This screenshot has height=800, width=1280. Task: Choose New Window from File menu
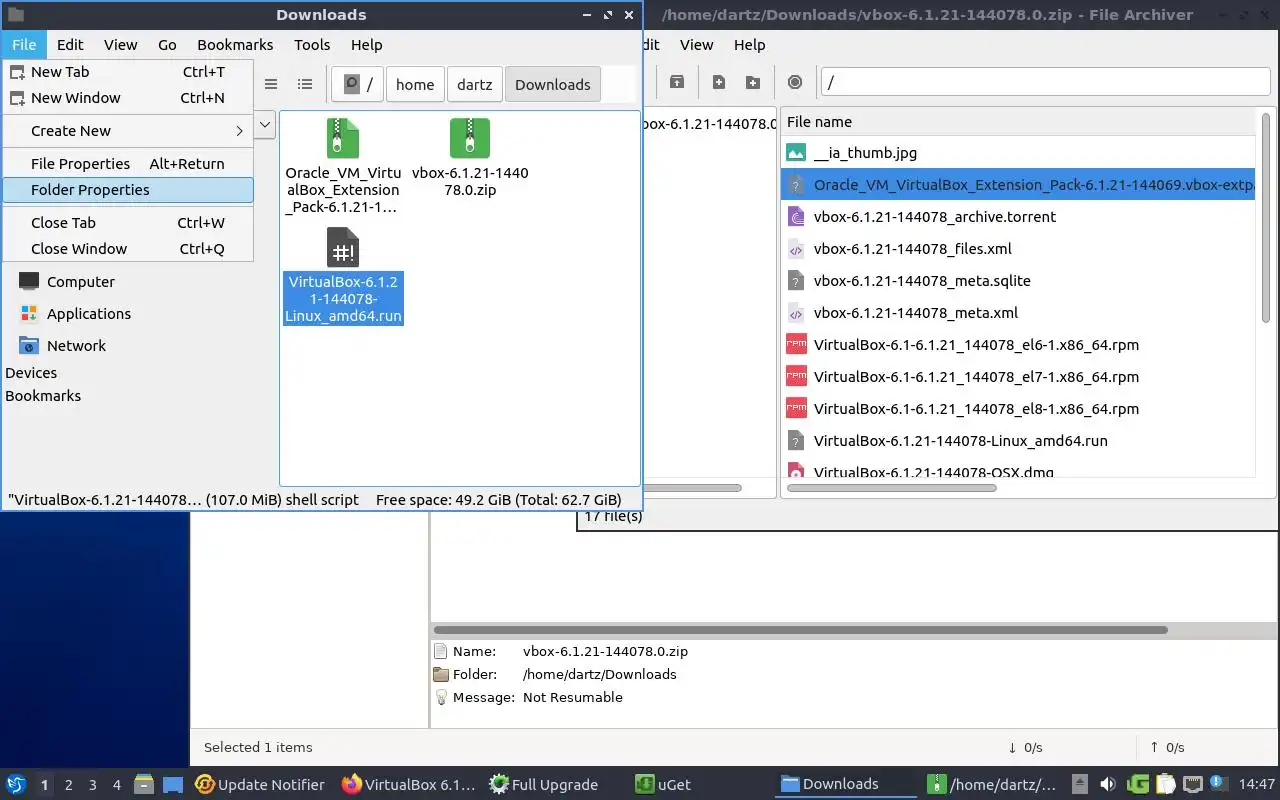coord(128,98)
